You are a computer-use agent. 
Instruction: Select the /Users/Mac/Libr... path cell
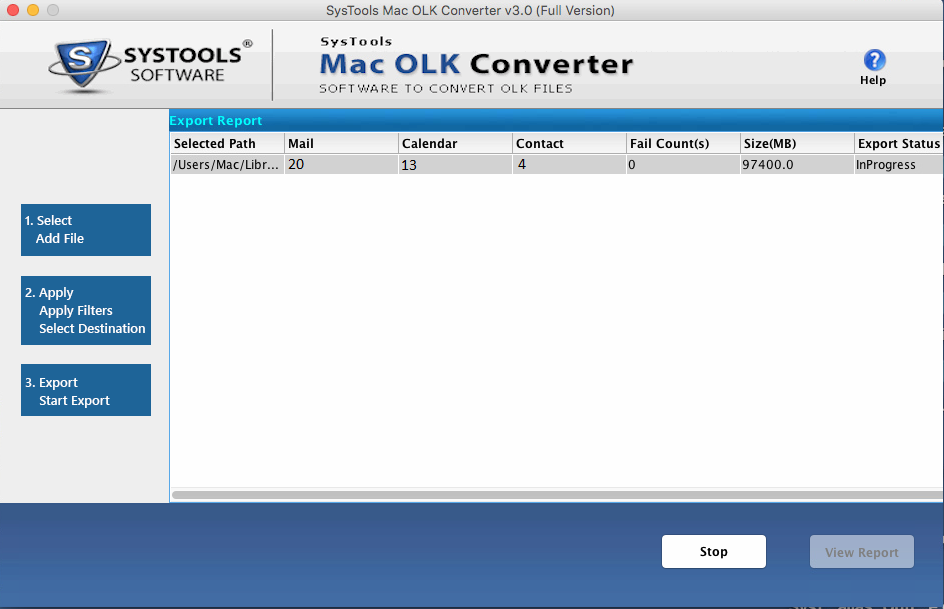[x=227, y=164]
